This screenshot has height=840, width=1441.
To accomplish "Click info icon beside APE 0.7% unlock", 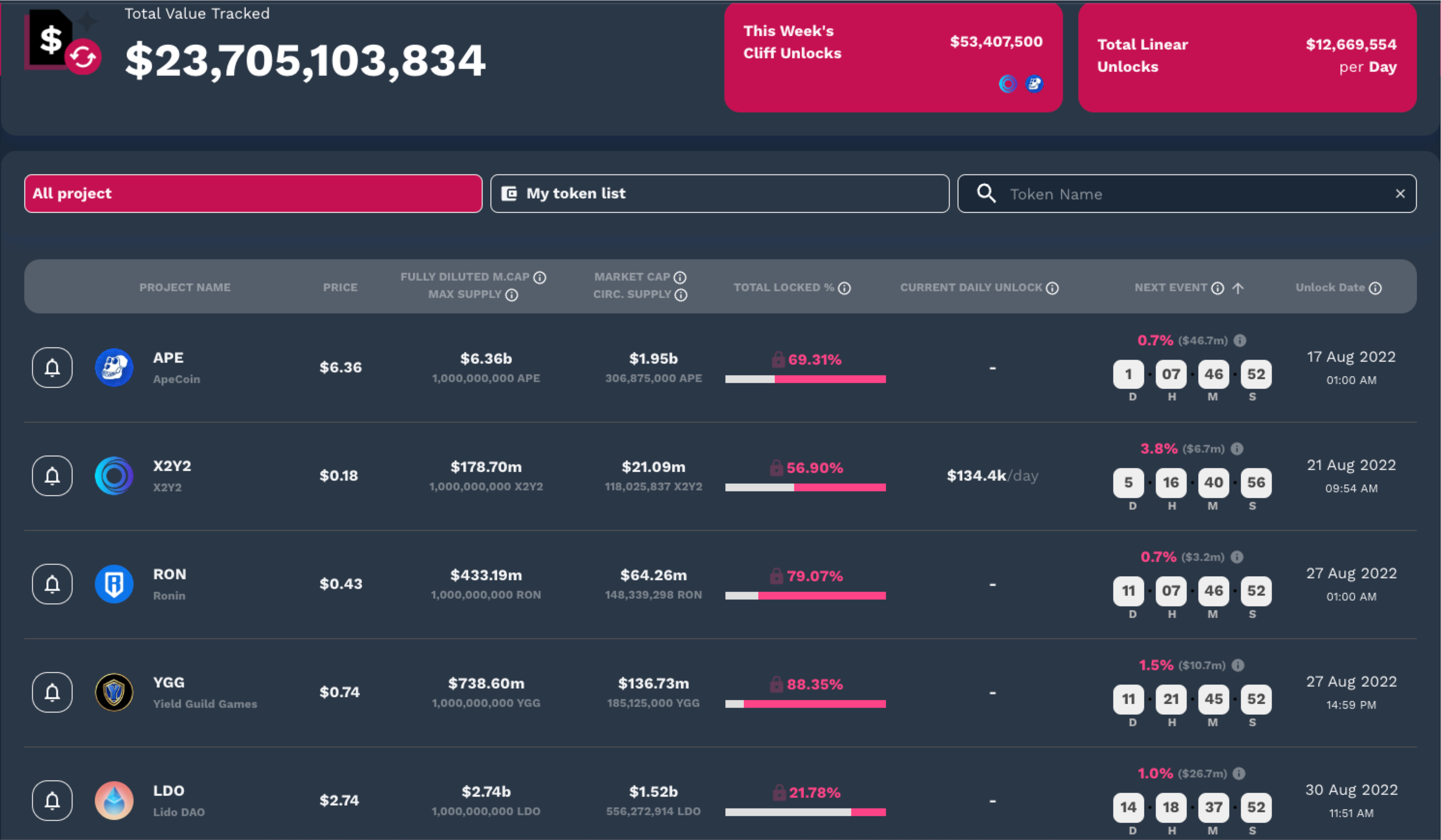I will (x=1240, y=341).
